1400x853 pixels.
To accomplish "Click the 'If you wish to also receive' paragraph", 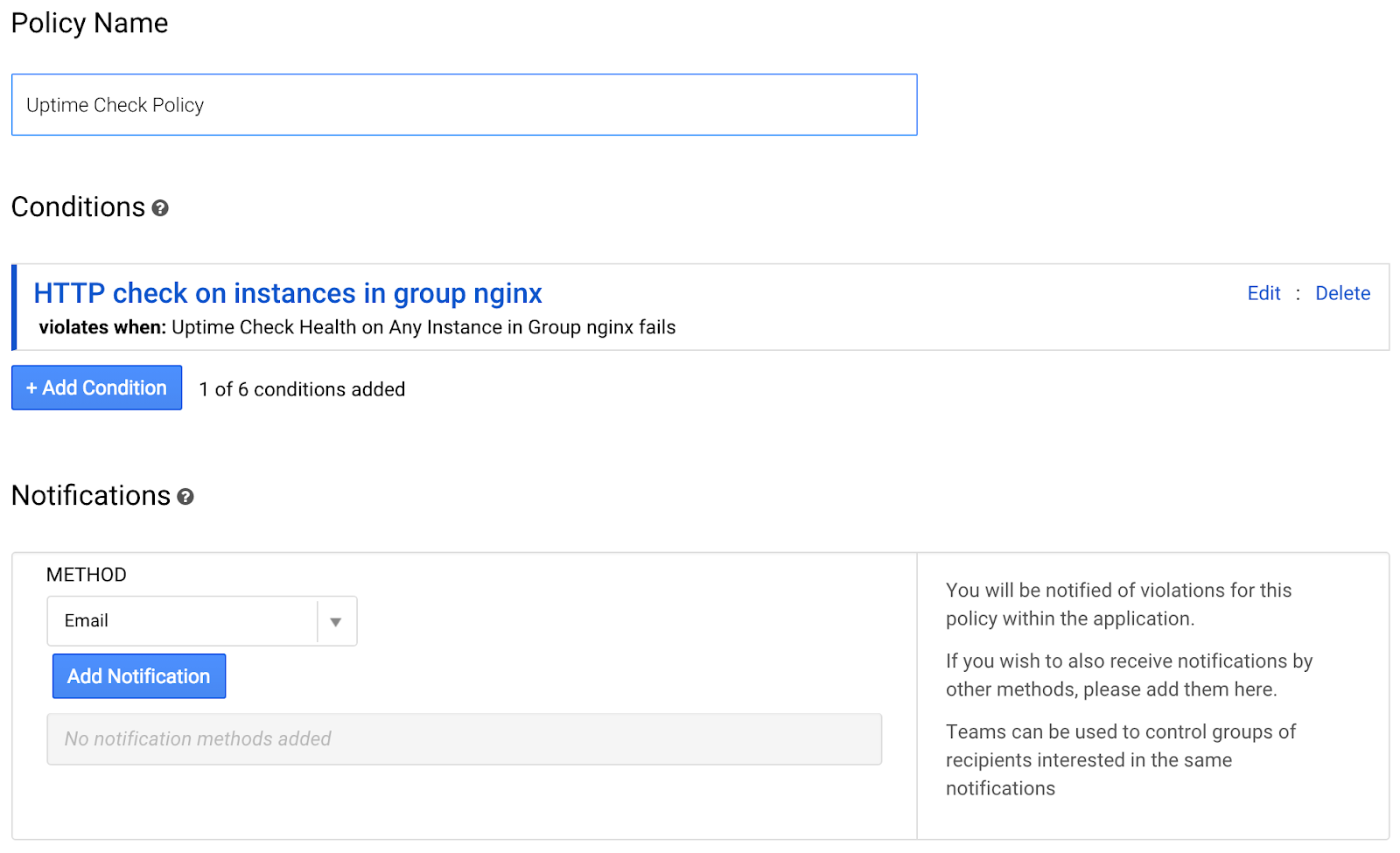I will 1129,675.
